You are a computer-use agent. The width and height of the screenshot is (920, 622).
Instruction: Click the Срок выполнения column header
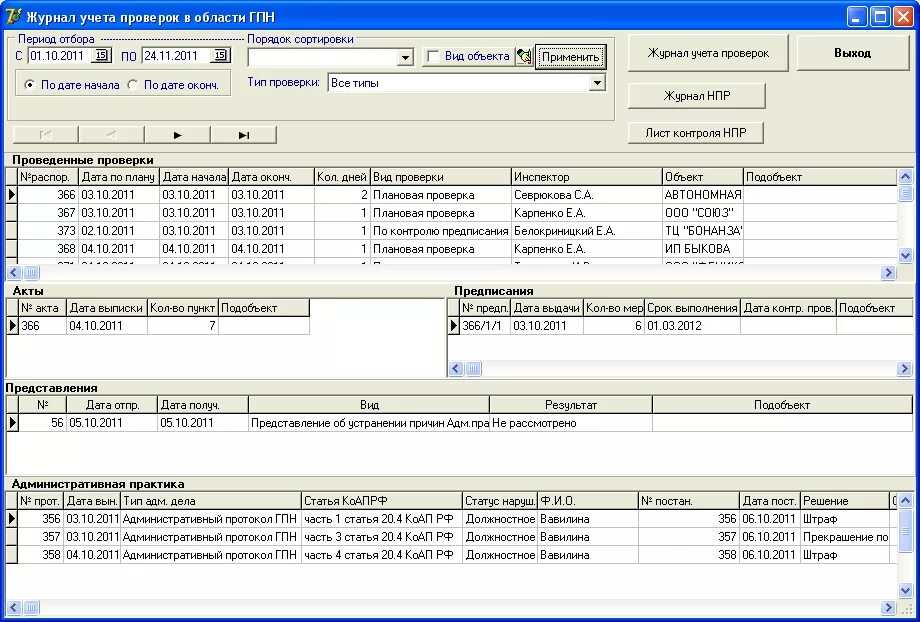pyautogui.click(x=692, y=308)
